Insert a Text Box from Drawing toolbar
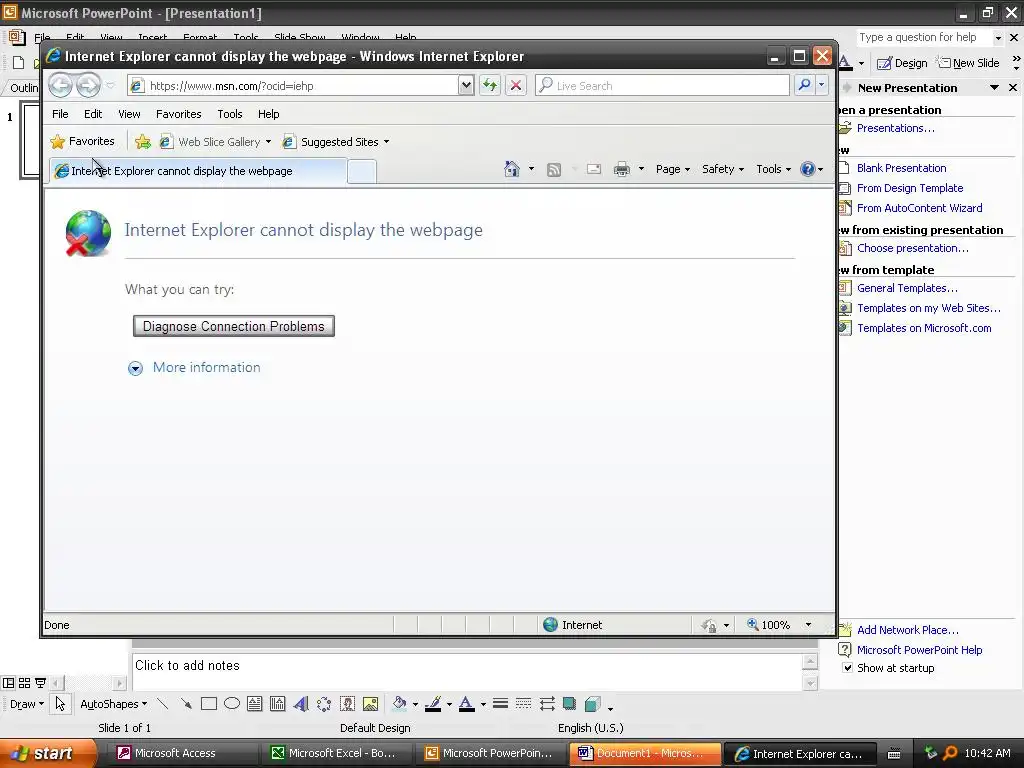 tap(255, 704)
